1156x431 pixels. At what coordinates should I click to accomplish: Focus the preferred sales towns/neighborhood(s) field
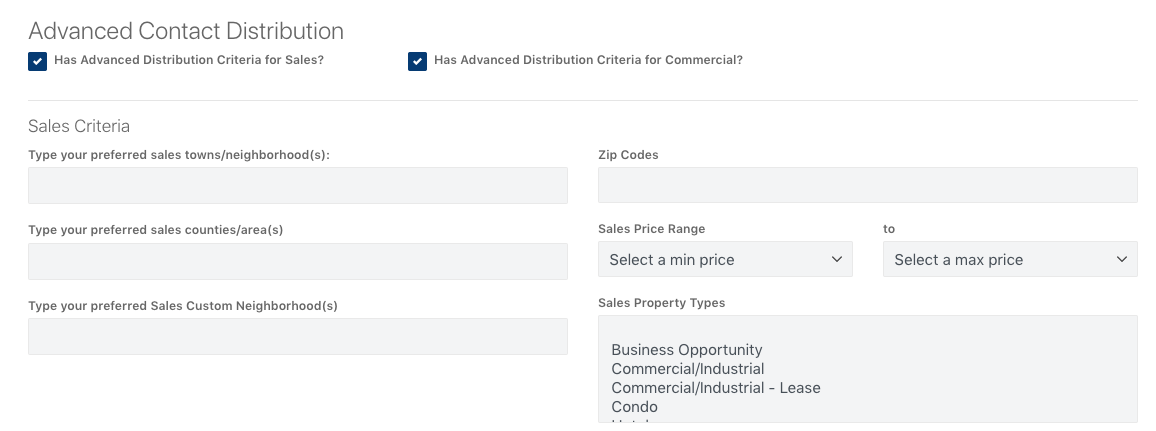(297, 186)
